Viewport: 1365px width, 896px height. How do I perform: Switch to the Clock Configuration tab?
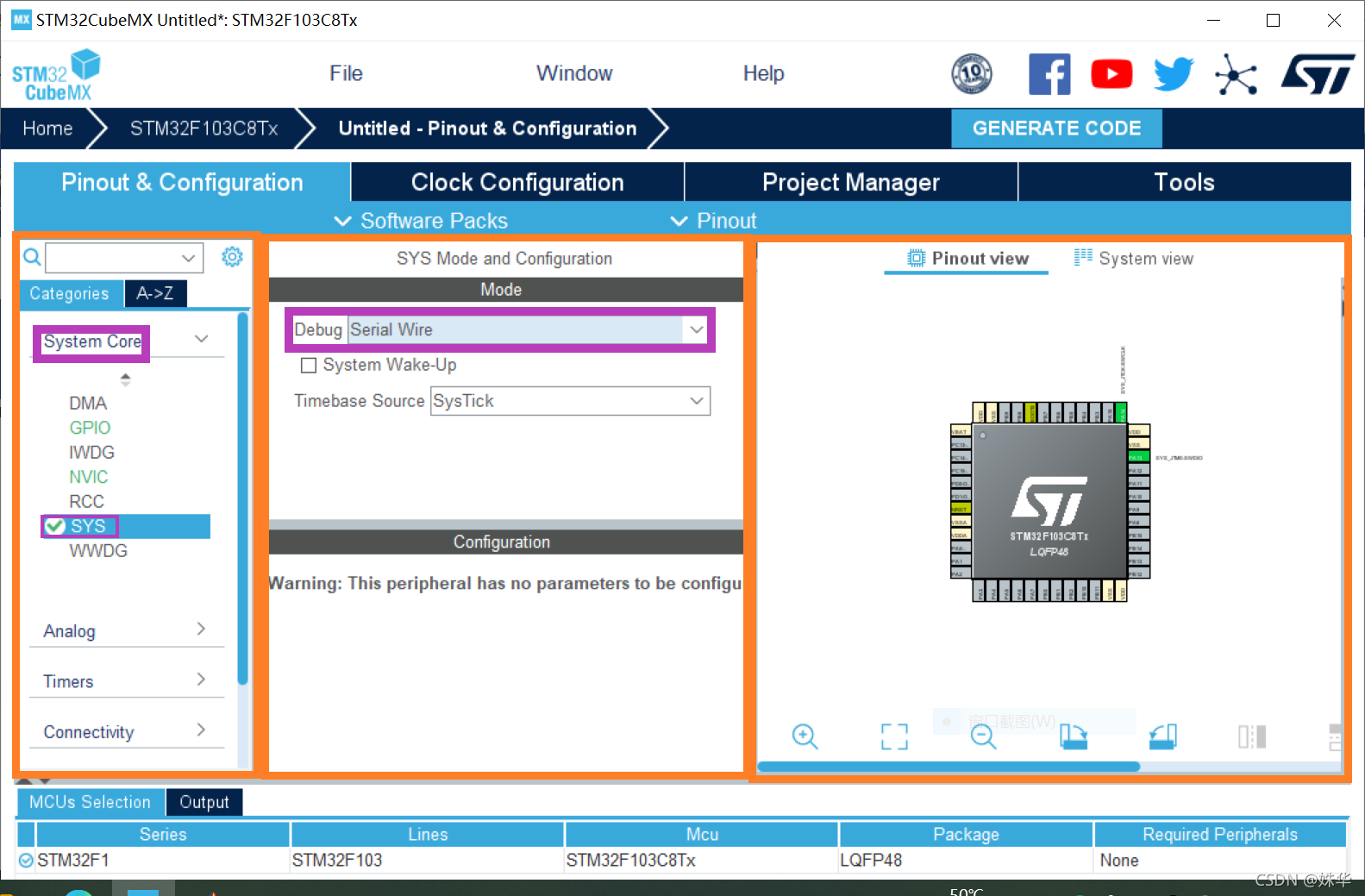click(517, 182)
